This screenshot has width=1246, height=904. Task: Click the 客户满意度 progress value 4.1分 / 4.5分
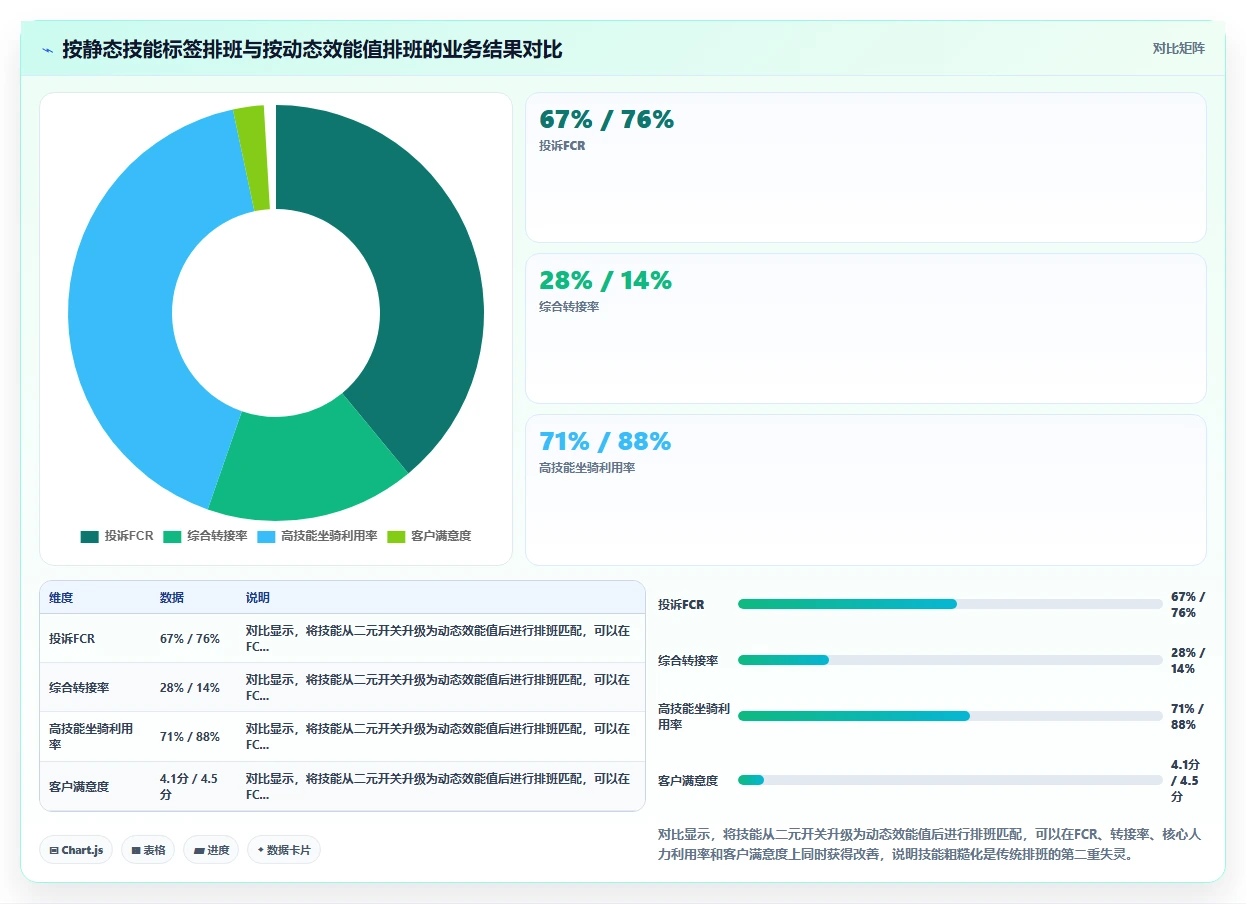click(1186, 780)
